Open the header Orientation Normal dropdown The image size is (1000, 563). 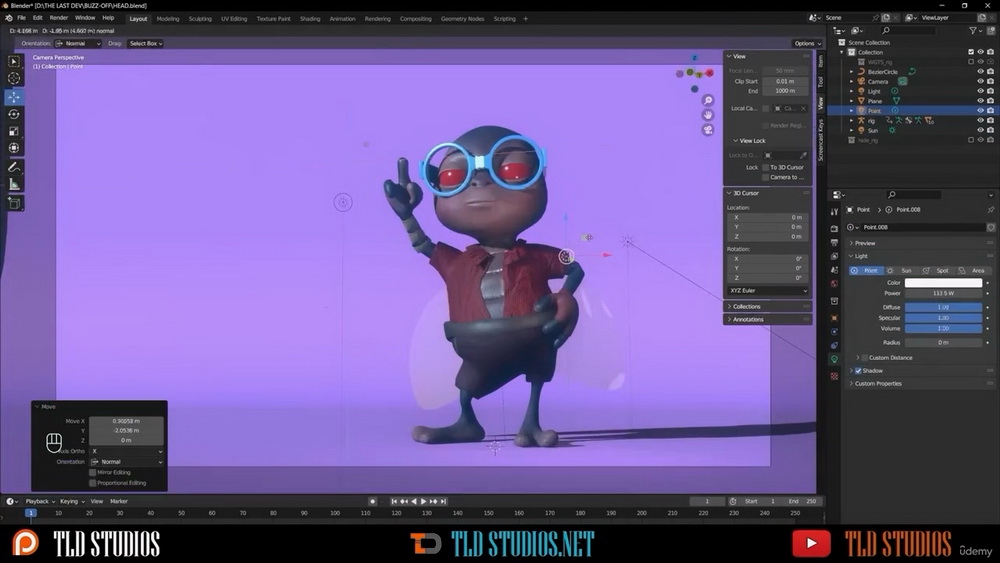click(x=78, y=43)
